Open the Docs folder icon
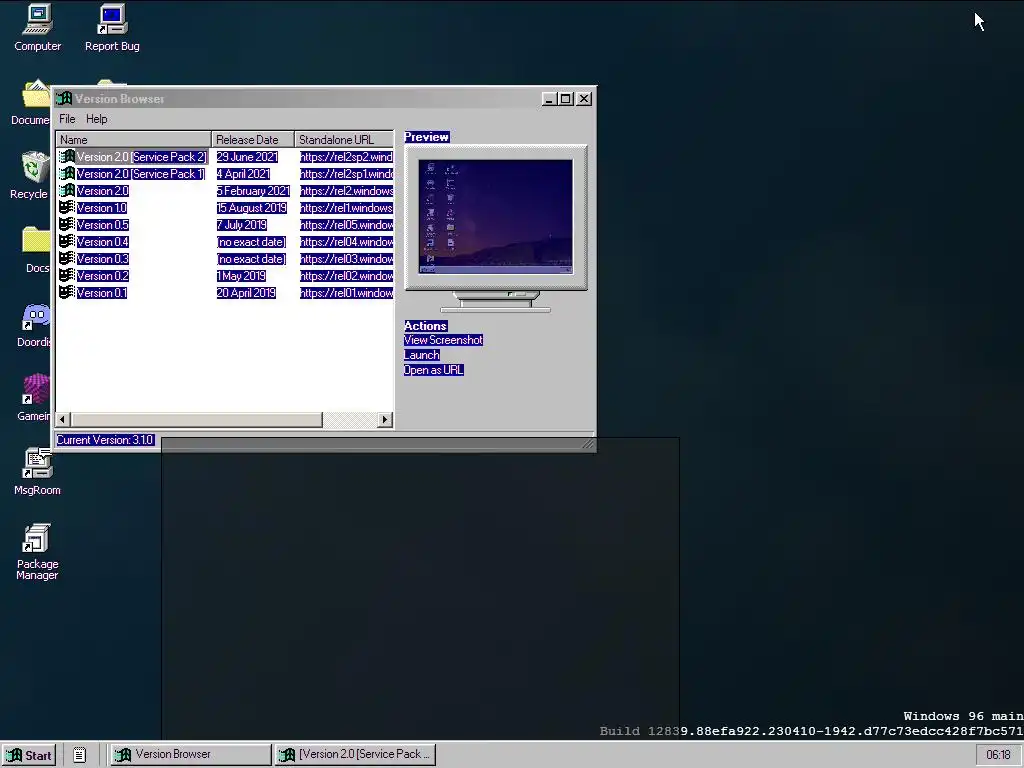The height and width of the screenshot is (768, 1024). [x=36, y=241]
